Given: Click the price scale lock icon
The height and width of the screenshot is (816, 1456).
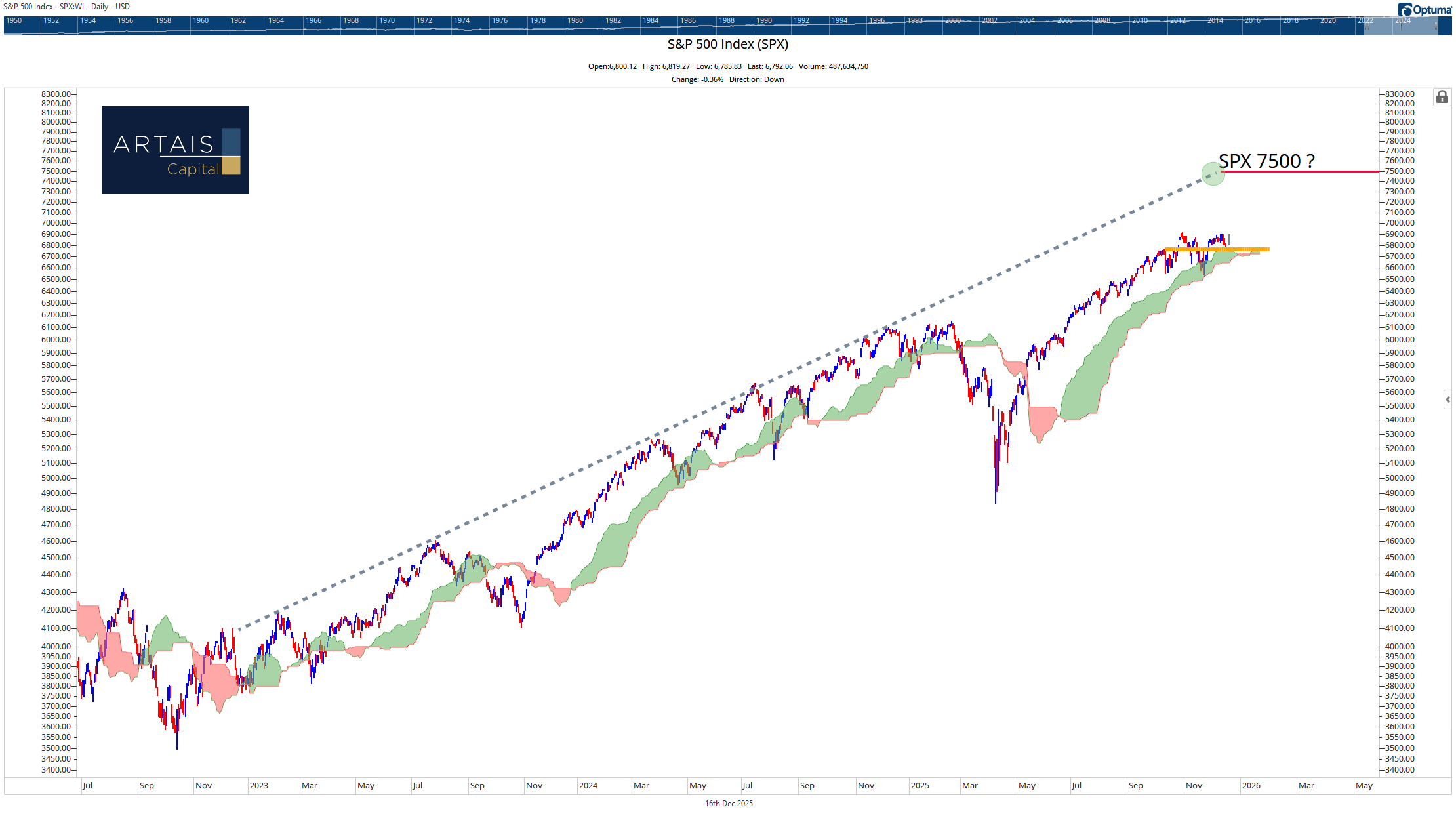Looking at the screenshot, I should 1442,98.
